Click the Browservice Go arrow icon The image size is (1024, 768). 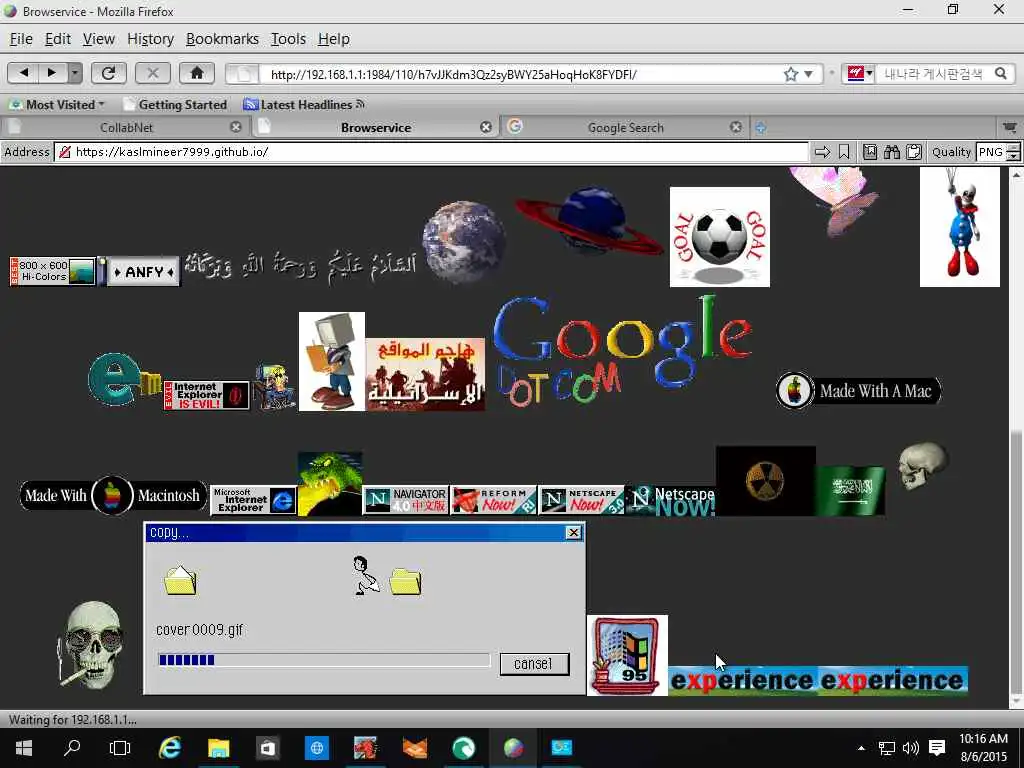coord(822,152)
